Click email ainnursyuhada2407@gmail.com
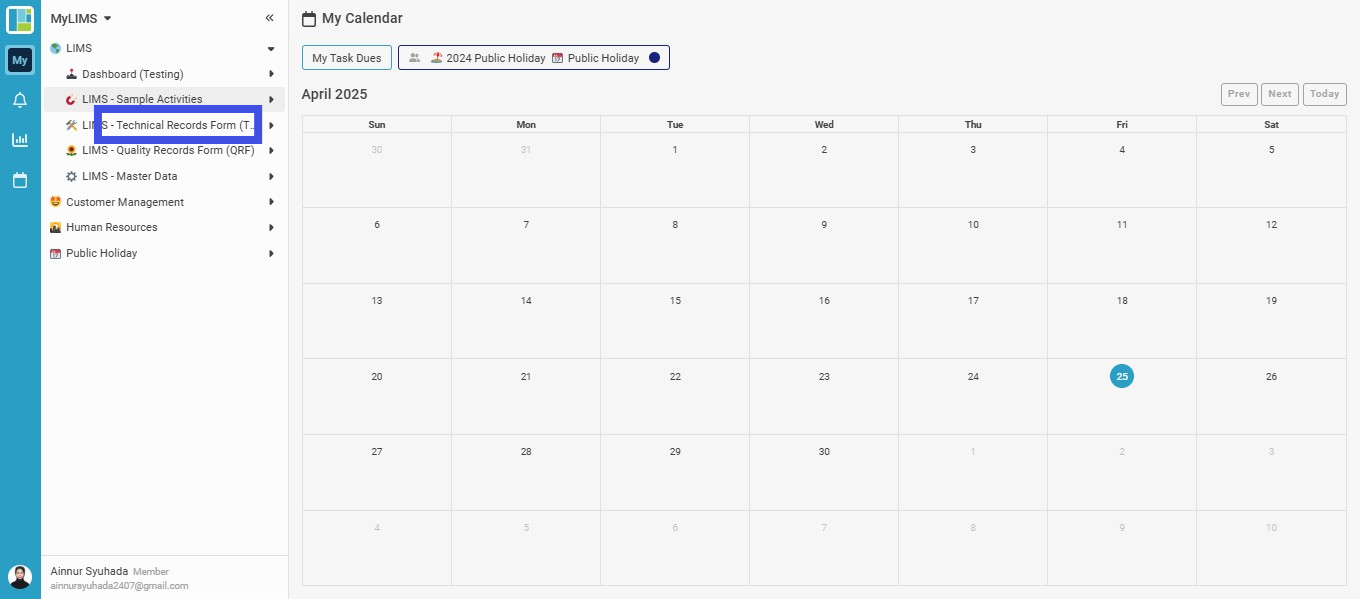Viewport: 1360px width, 599px height. (119, 586)
